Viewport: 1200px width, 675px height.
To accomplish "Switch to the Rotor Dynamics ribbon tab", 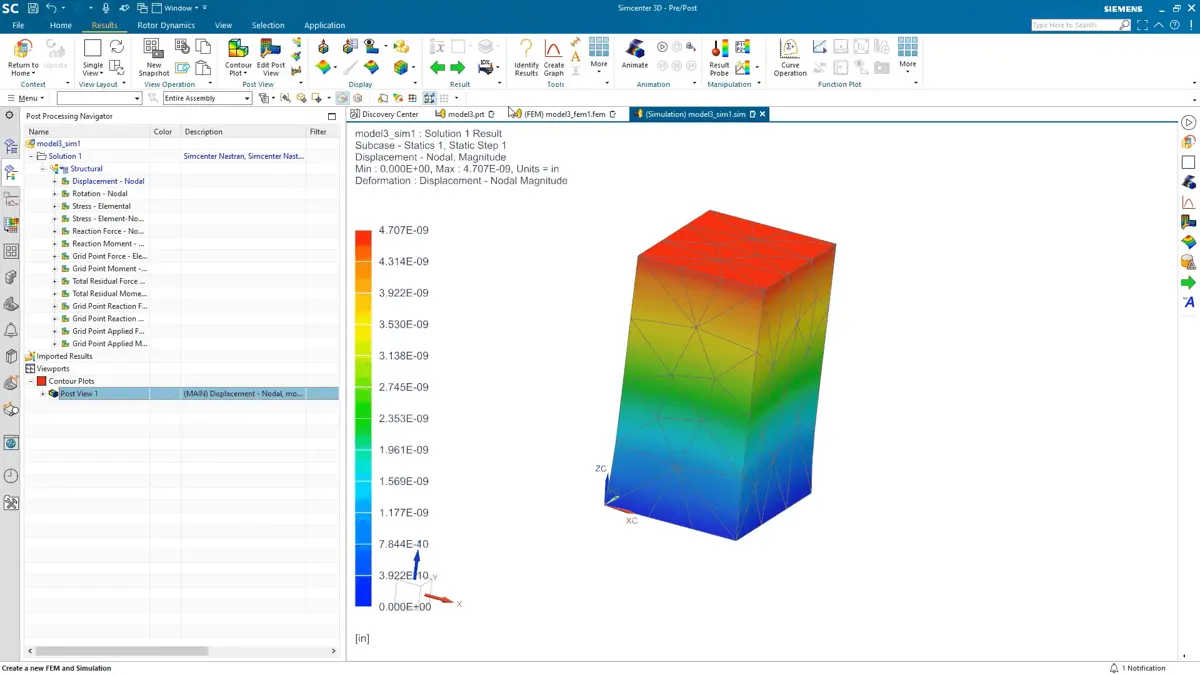I will [x=166, y=25].
